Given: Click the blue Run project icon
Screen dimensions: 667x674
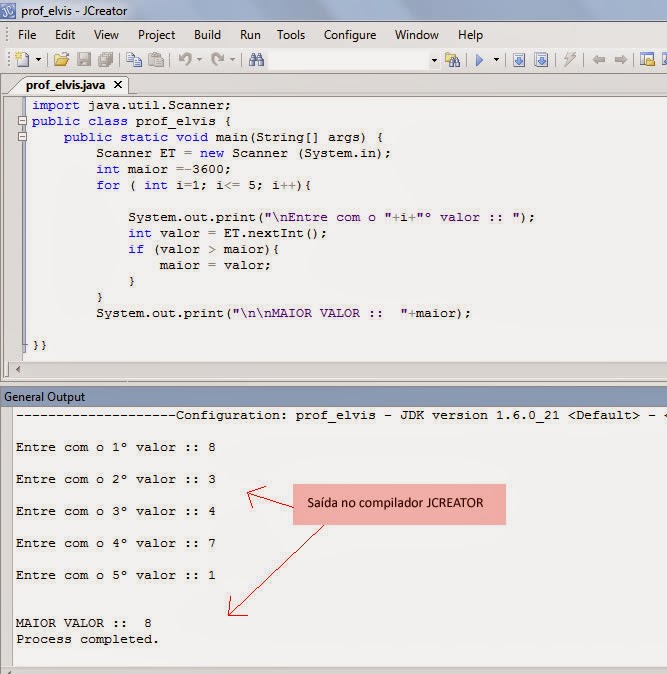Looking at the screenshot, I should [x=480, y=60].
